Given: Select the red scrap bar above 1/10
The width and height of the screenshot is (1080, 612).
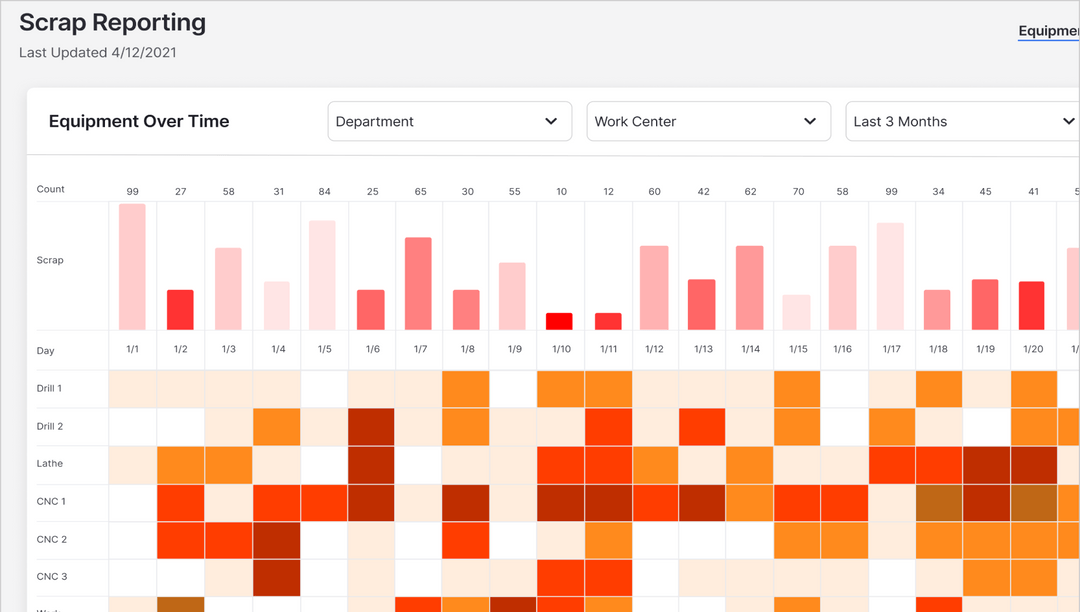Looking at the screenshot, I should tap(561, 321).
